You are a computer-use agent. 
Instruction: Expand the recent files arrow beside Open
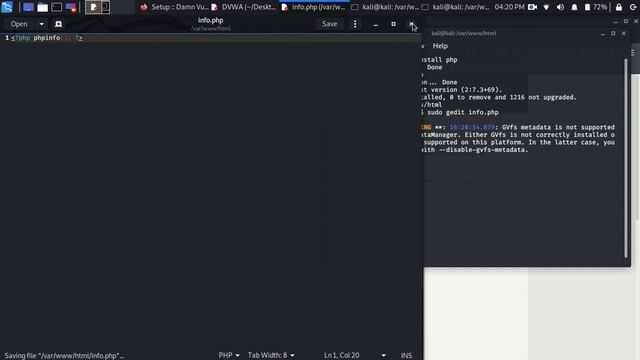(42, 24)
